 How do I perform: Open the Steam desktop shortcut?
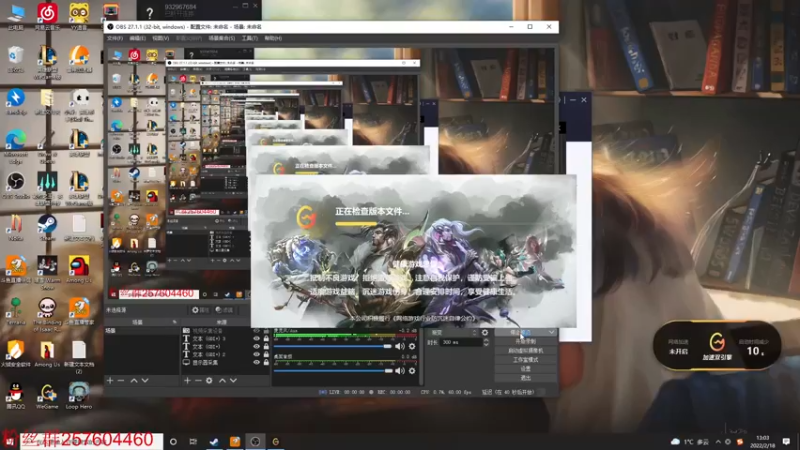point(47,228)
